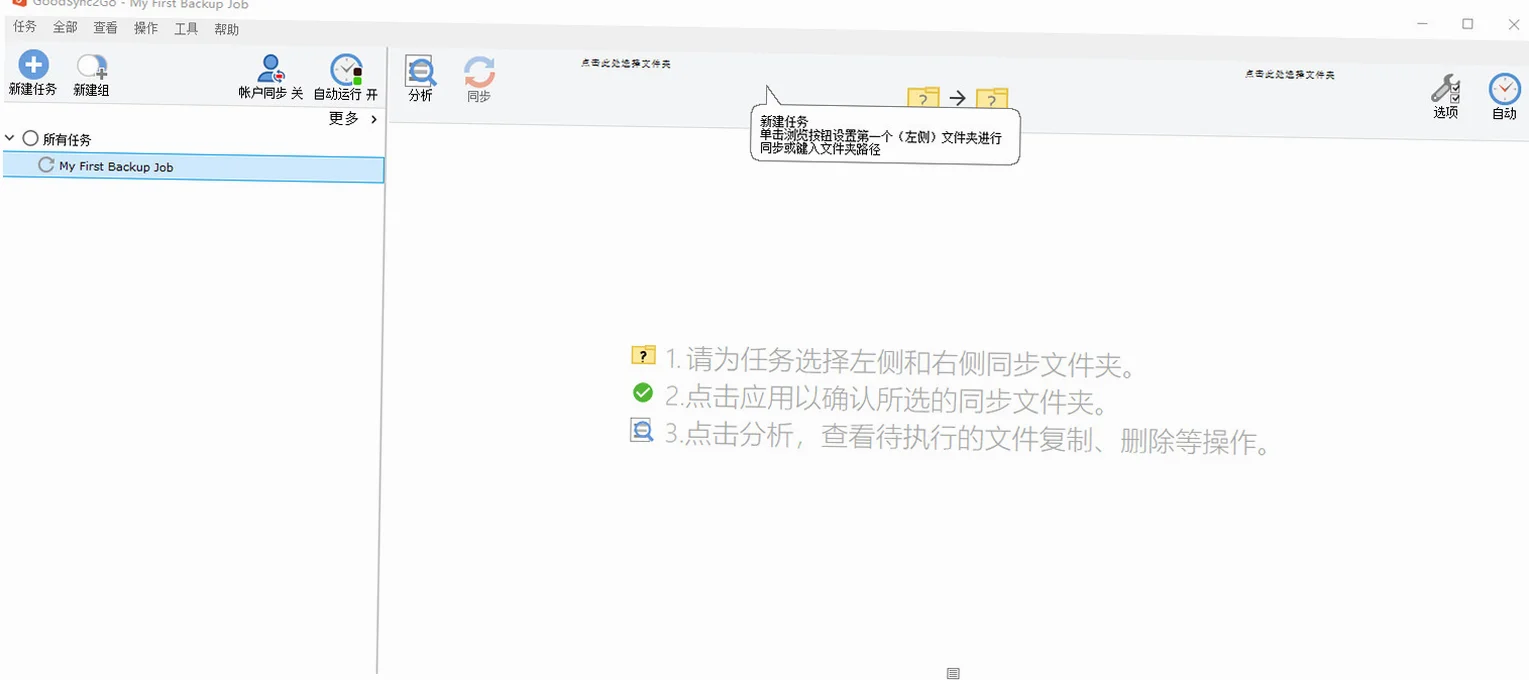This screenshot has height=680, width=1529.
Task: Click step 2 apply instruction text
Action: (886, 401)
